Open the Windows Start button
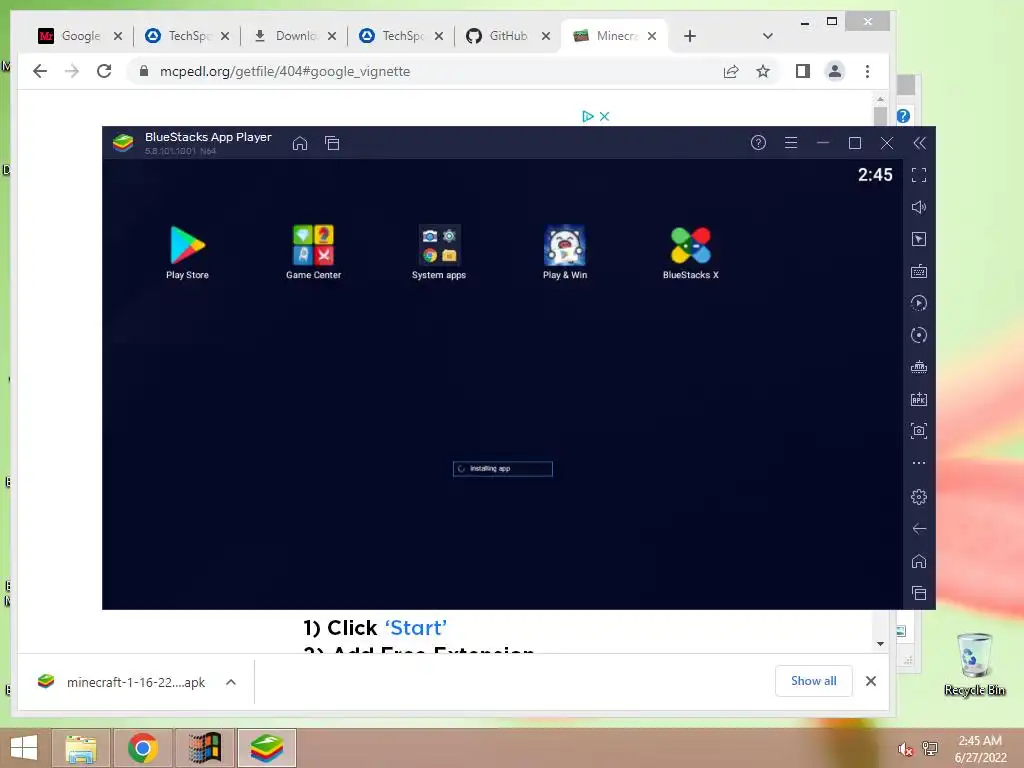This screenshot has width=1024, height=768. pos(24,748)
